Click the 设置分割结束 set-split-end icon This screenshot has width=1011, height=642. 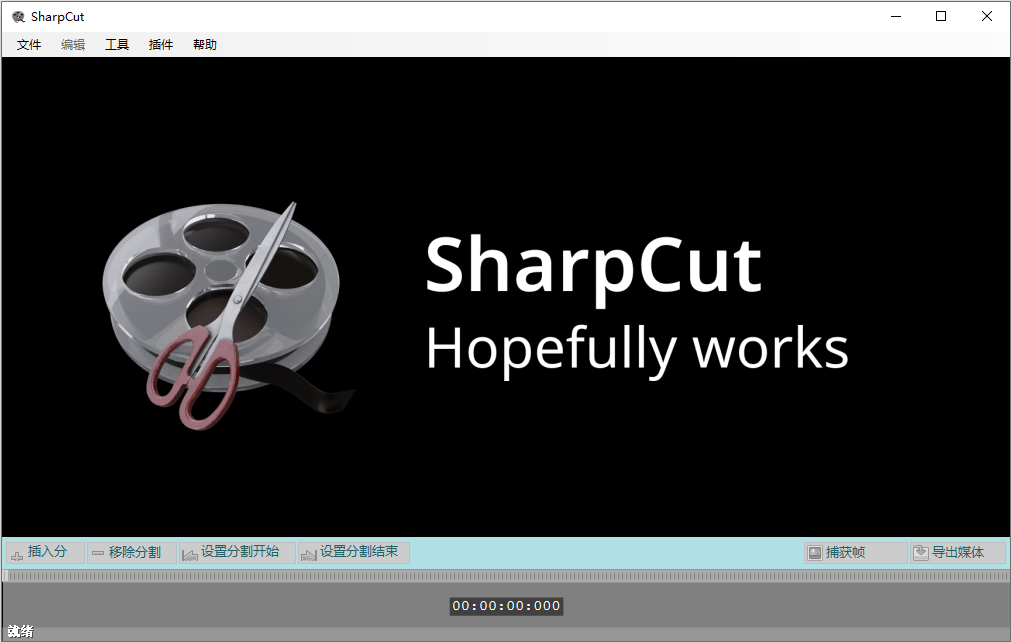tap(308, 552)
